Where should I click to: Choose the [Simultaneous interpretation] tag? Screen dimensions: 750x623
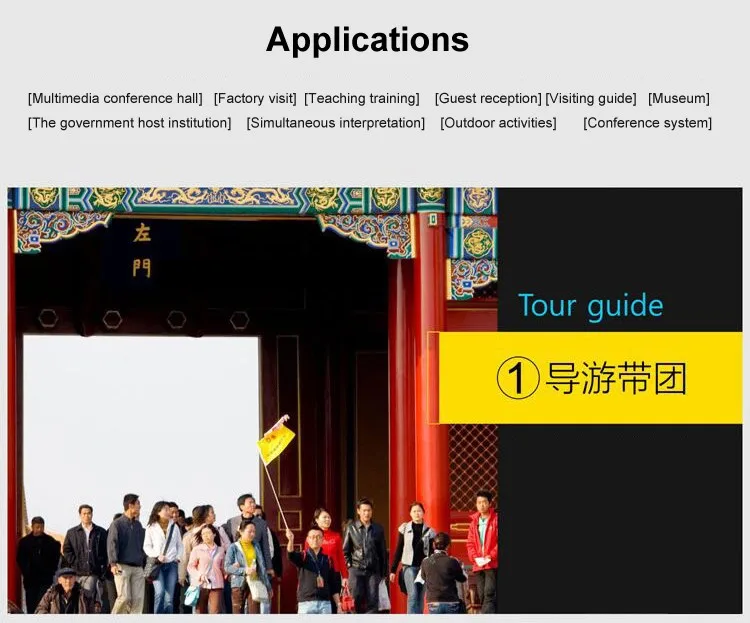pos(336,123)
